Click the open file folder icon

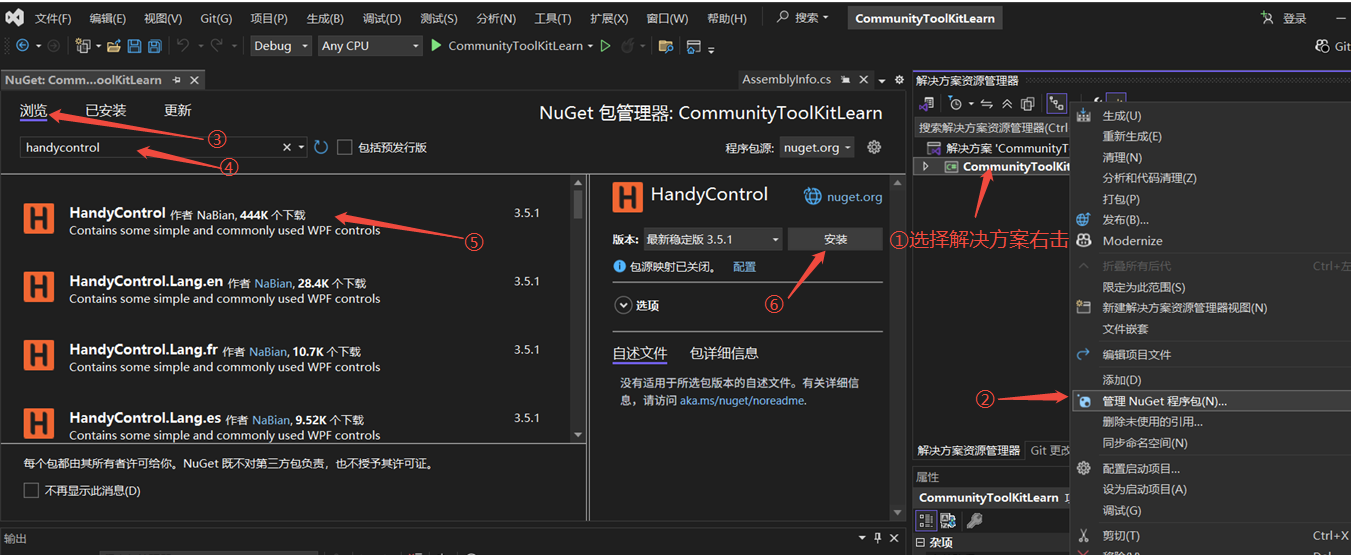114,46
